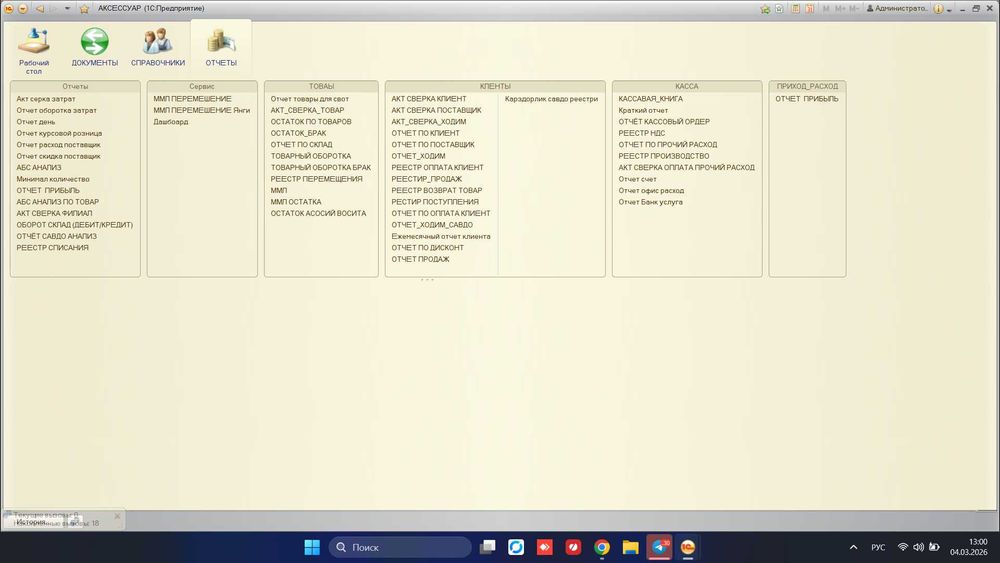Open the favorites star icon top right
Viewport: 1000px width, 563px height.
click(765, 9)
